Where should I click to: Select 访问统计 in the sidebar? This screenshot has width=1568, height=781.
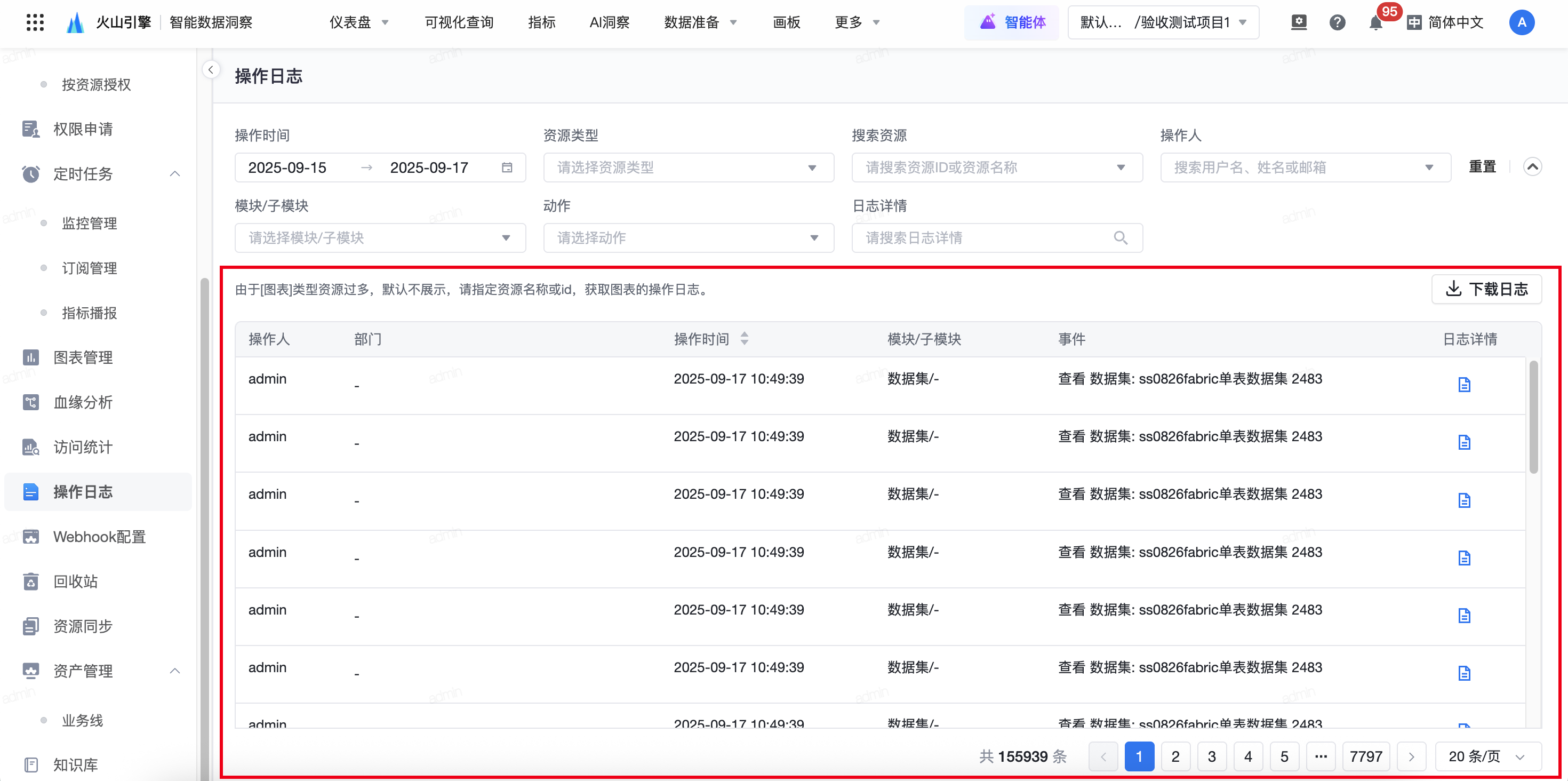pos(83,448)
